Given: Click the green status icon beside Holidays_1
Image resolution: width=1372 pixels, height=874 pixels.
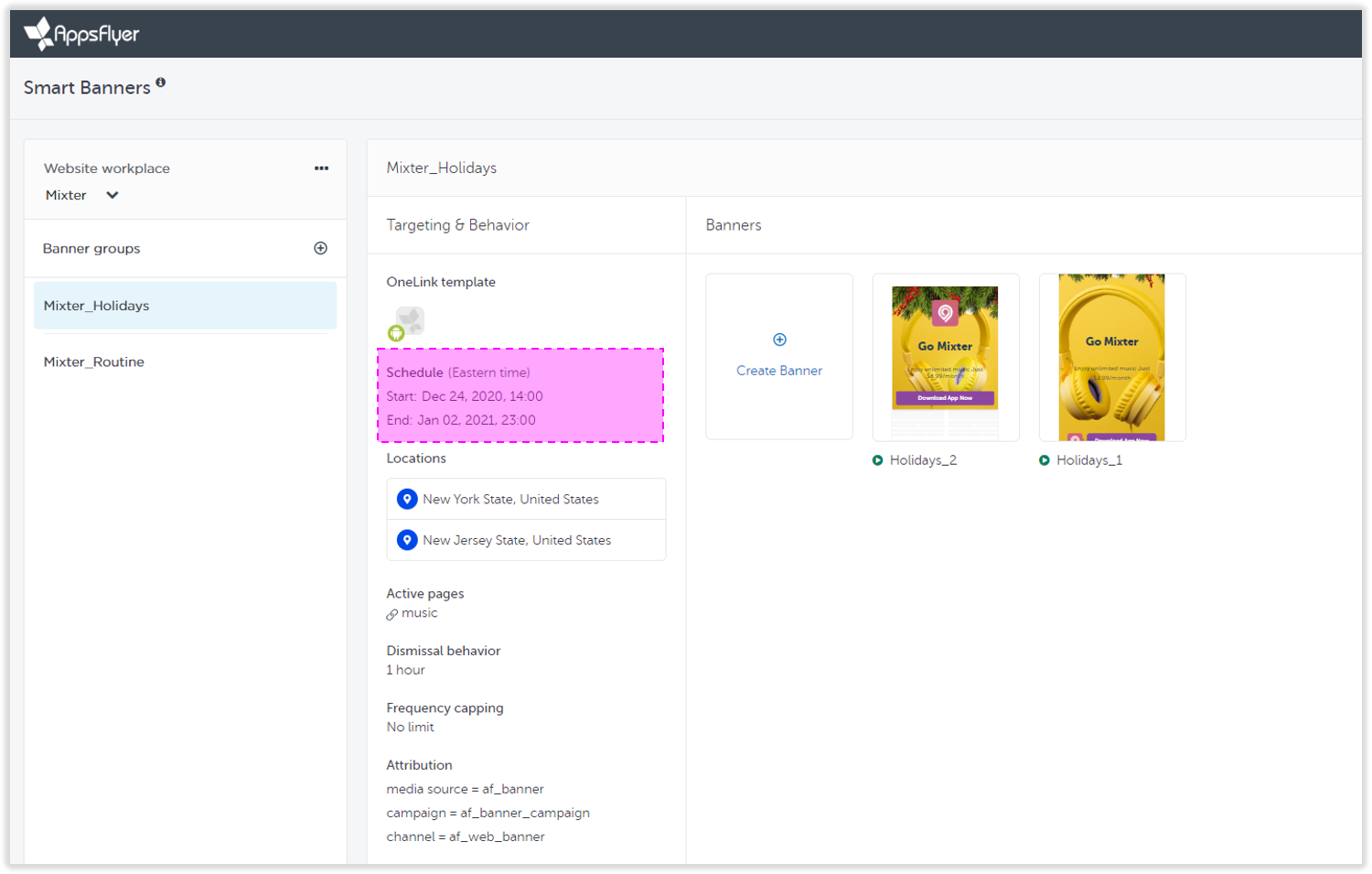Looking at the screenshot, I should (1045, 460).
